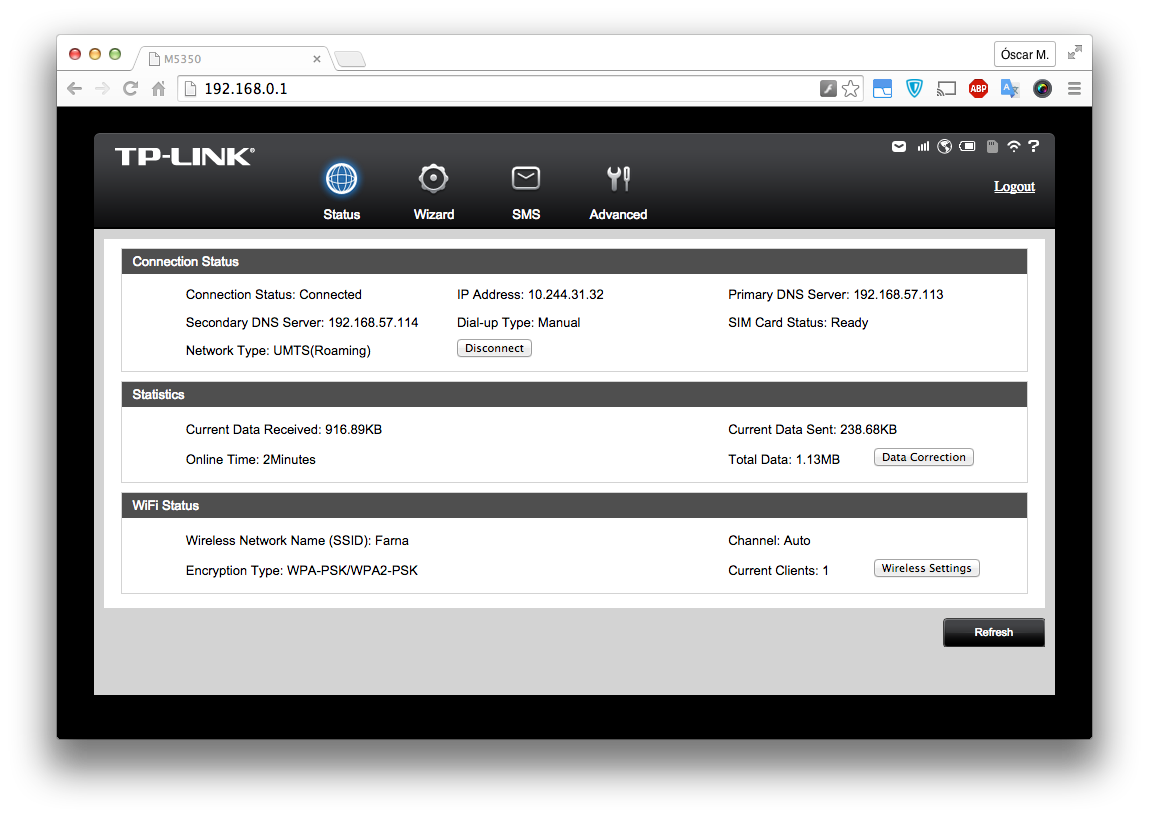Enter fullscreen with the expand arrows icon
The width and height of the screenshot is (1149, 818).
(x=1074, y=52)
